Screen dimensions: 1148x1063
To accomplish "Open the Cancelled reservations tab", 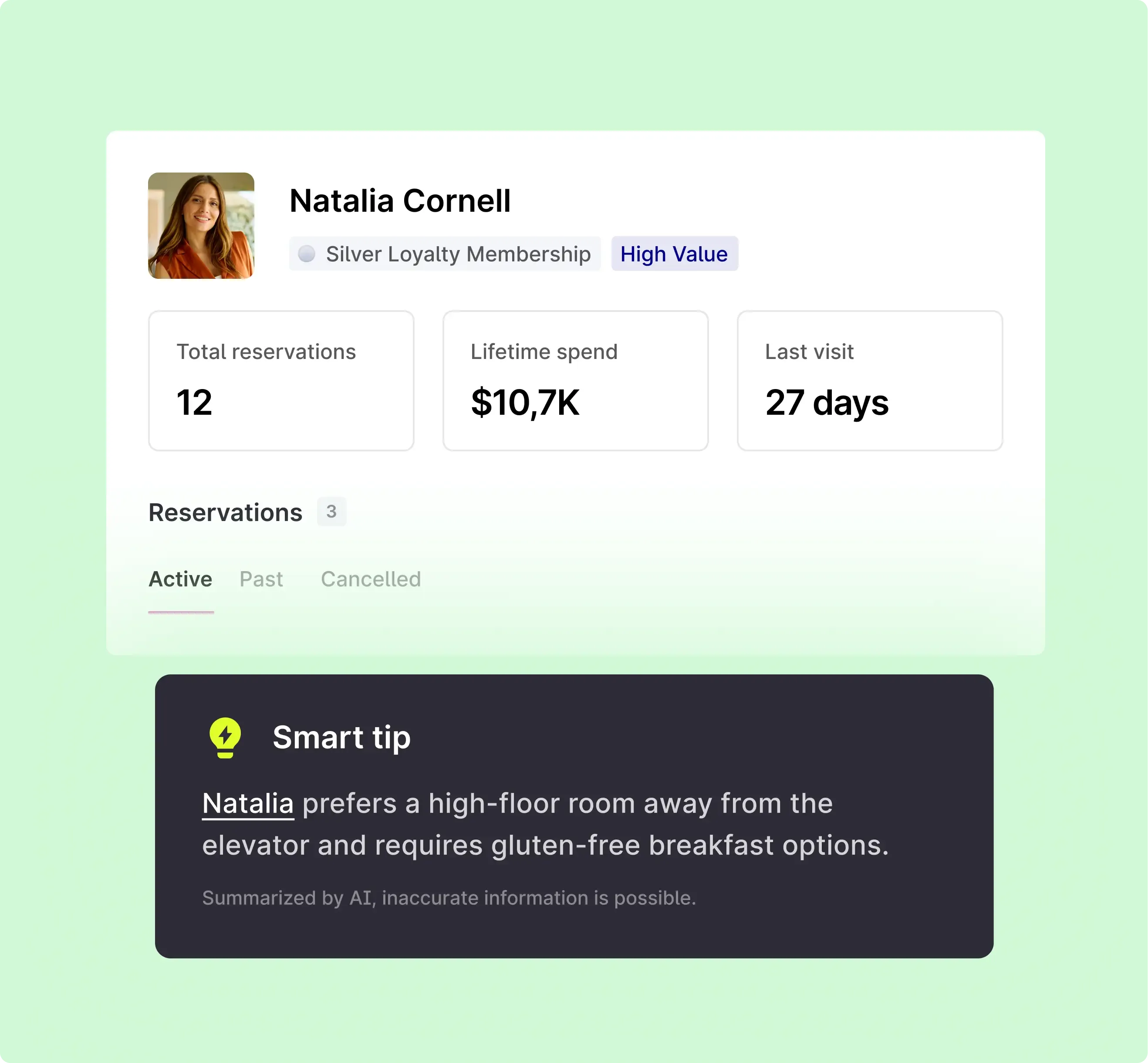I will [371, 579].
